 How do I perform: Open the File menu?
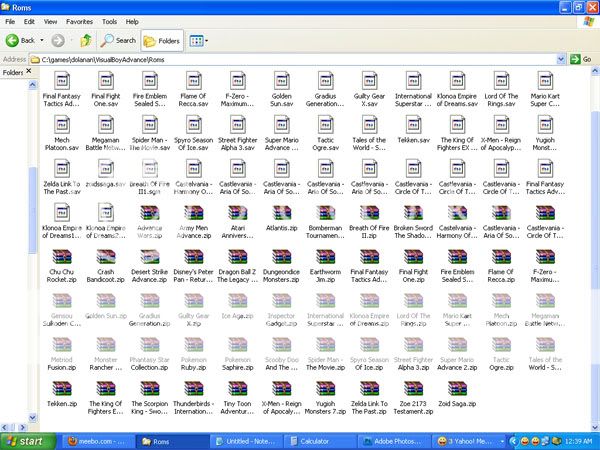click(x=10, y=21)
